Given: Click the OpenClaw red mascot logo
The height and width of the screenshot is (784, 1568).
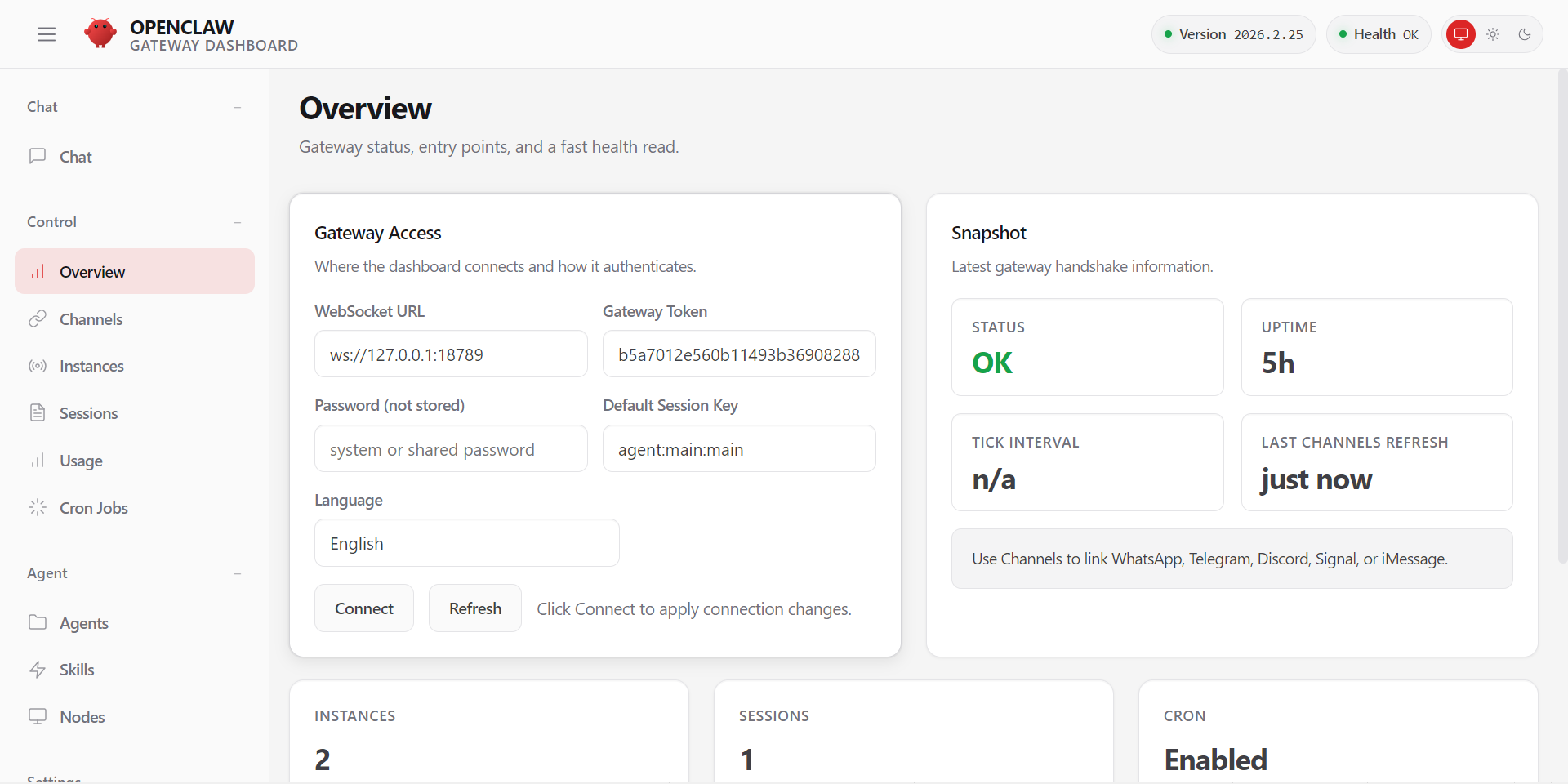Looking at the screenshot, I should [x=100, y=33].
